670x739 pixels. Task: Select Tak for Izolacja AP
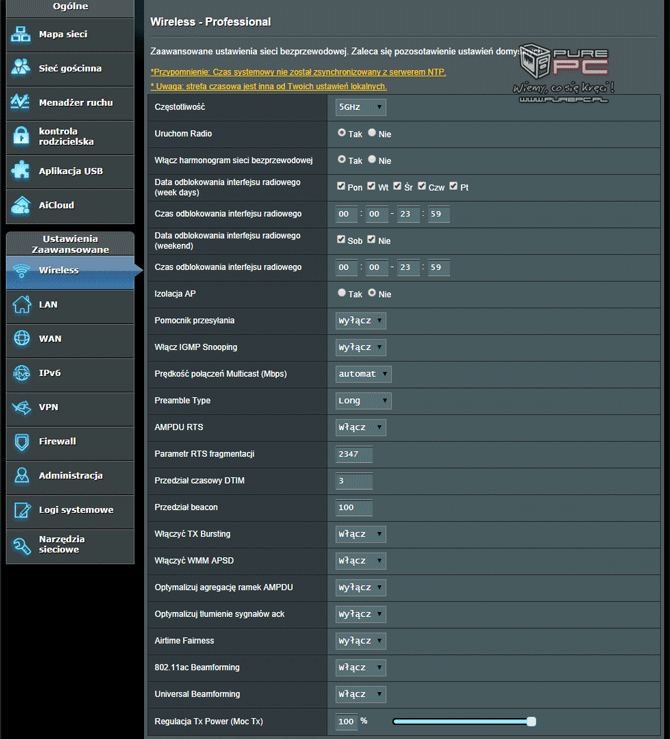click(x=342, y=293)
